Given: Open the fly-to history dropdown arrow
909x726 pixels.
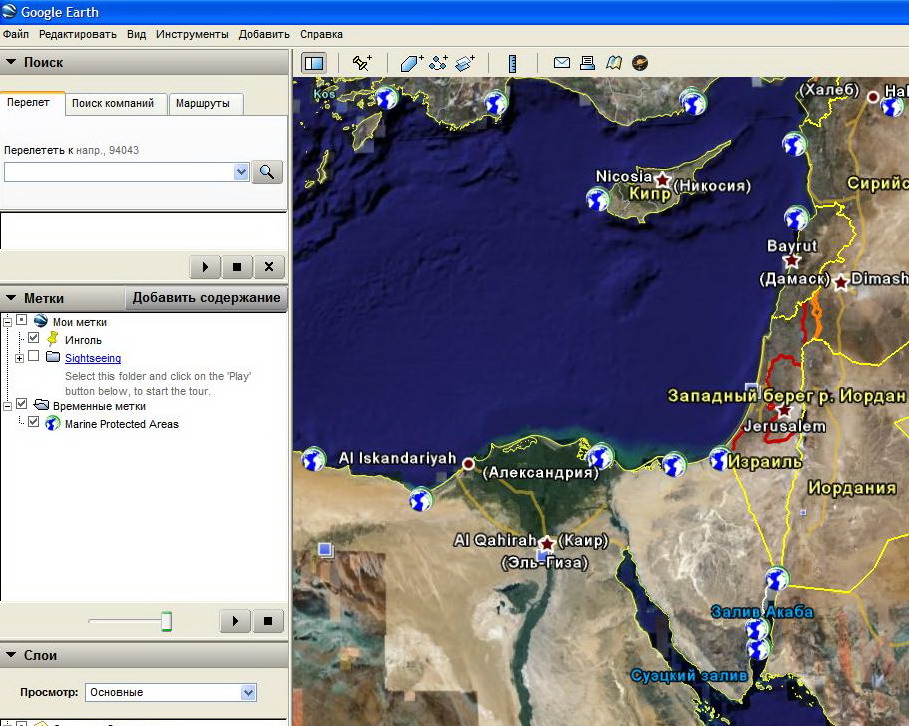Looking at the screenshot, I should (241, 172).
